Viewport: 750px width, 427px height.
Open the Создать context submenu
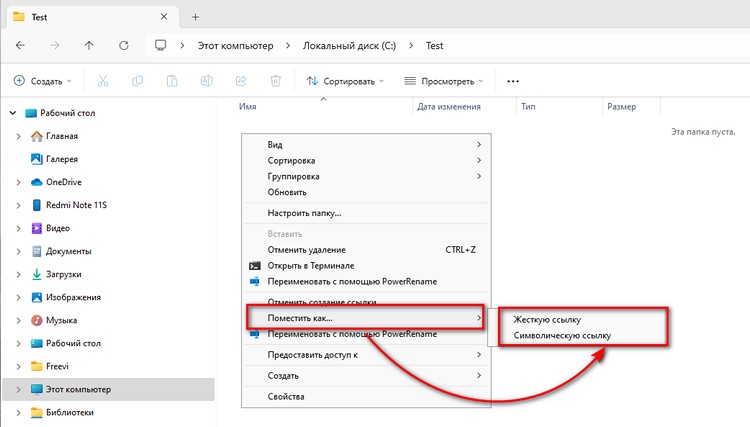[x=366, y=376]
